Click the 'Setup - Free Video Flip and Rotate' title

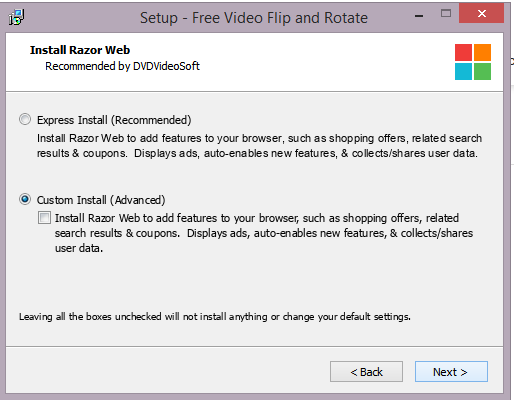coord(254,18)
